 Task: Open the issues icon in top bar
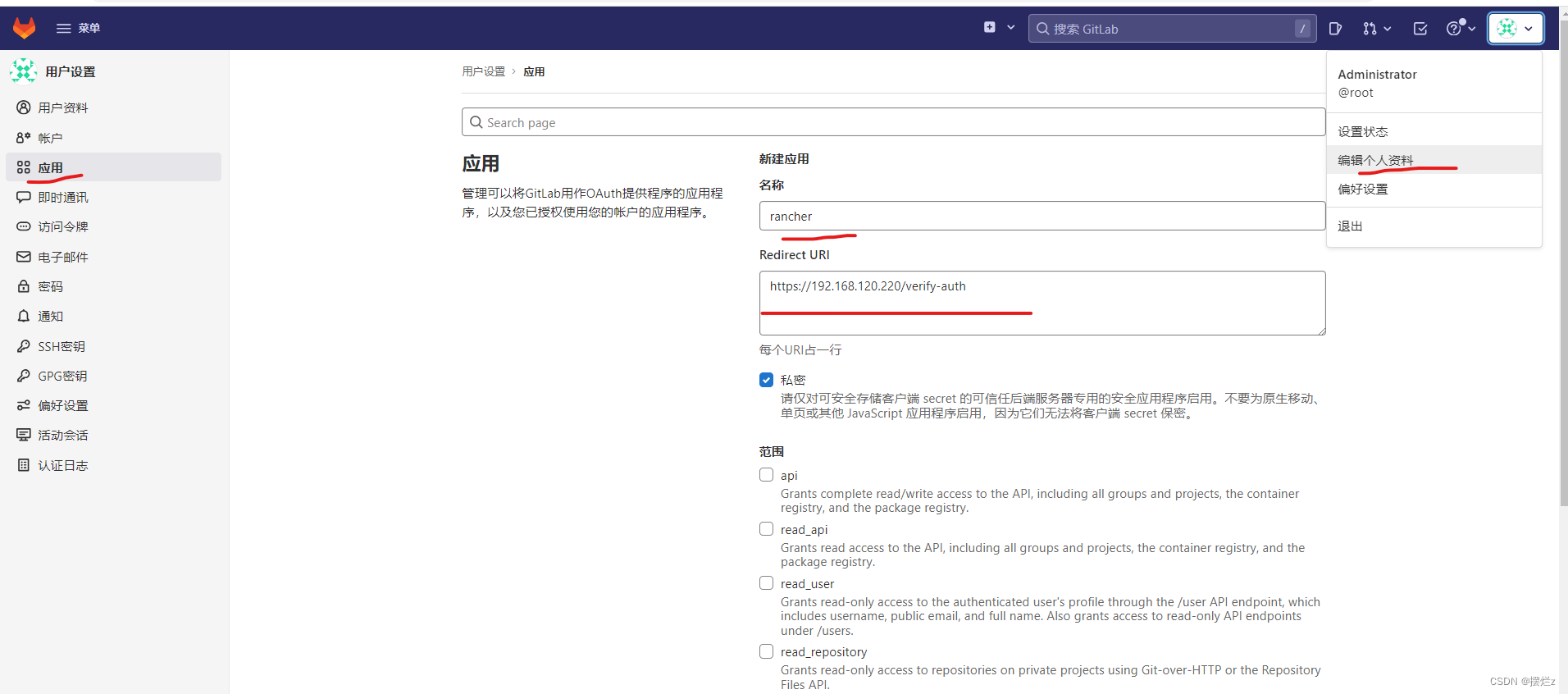[x=1335, y=29]
